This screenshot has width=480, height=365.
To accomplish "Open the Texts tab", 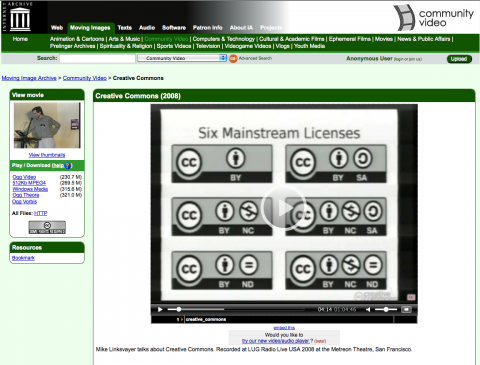I will click(124, 28).
